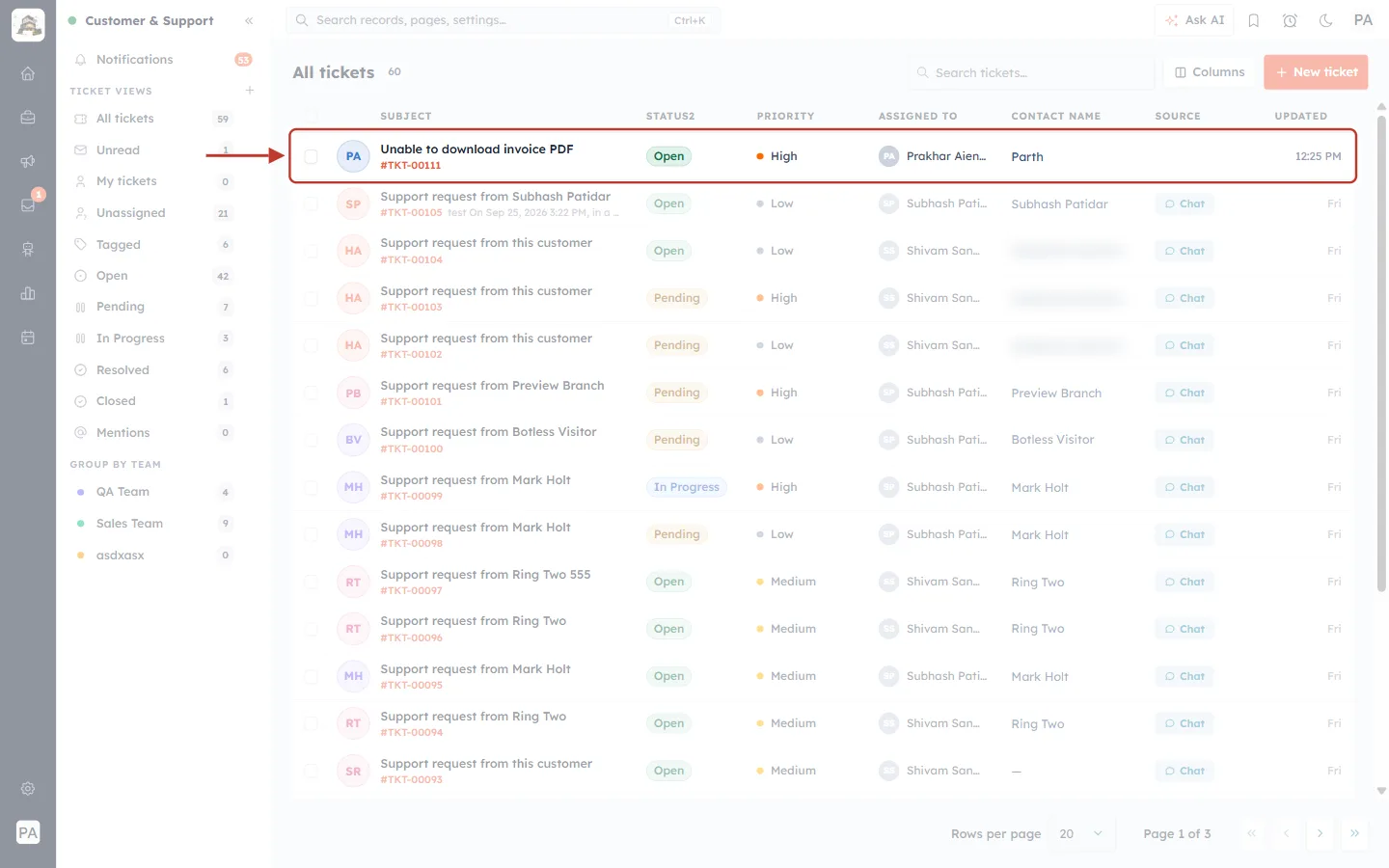
Task: Open the analytics bar chart icon
Action: coord(28,293)
